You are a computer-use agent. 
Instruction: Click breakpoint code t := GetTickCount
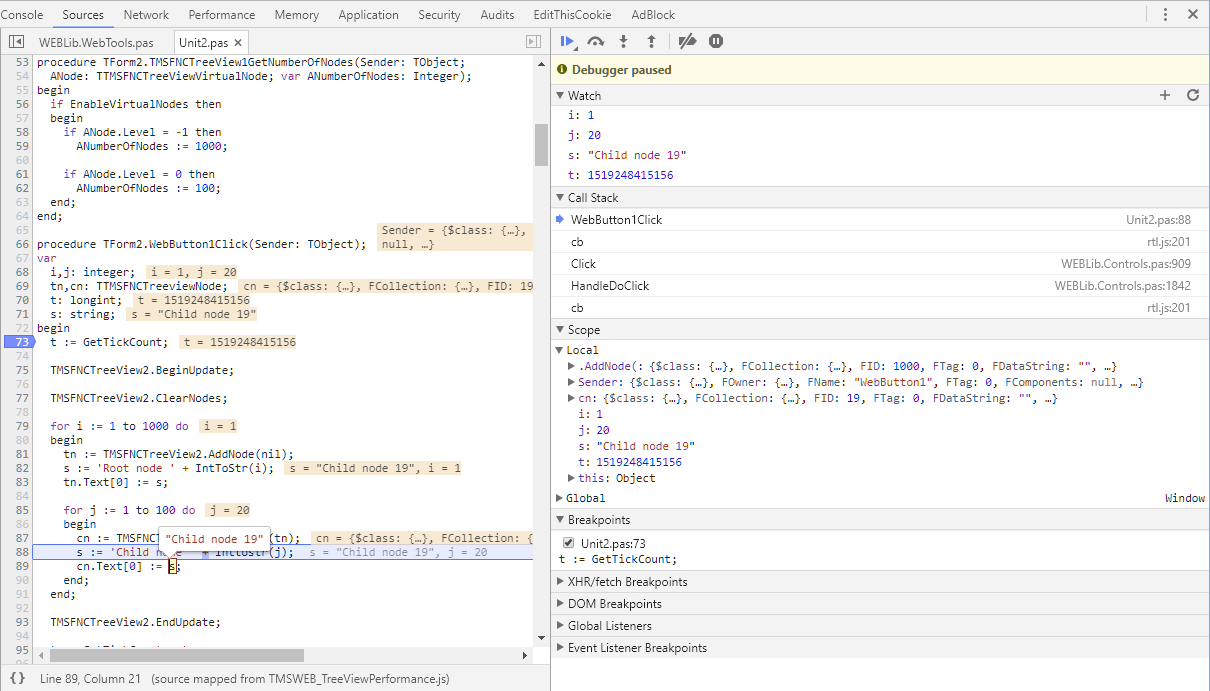click(618, 559)
